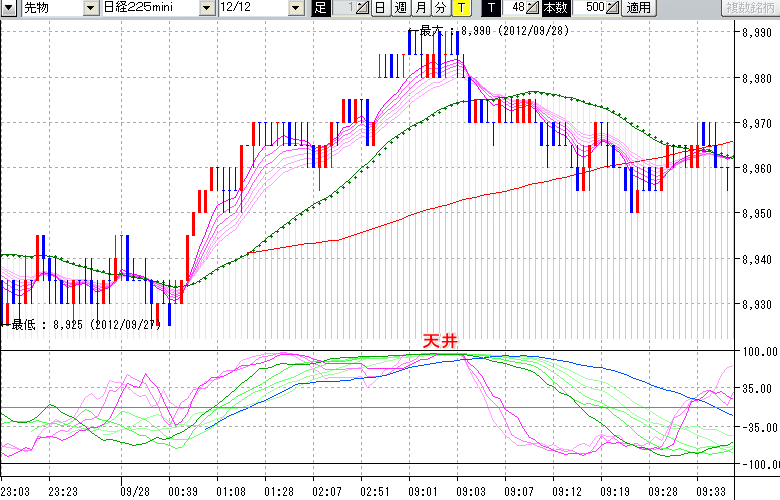
Task: Expand the 12/12 contract month dropdown
Action: point(295,8)
